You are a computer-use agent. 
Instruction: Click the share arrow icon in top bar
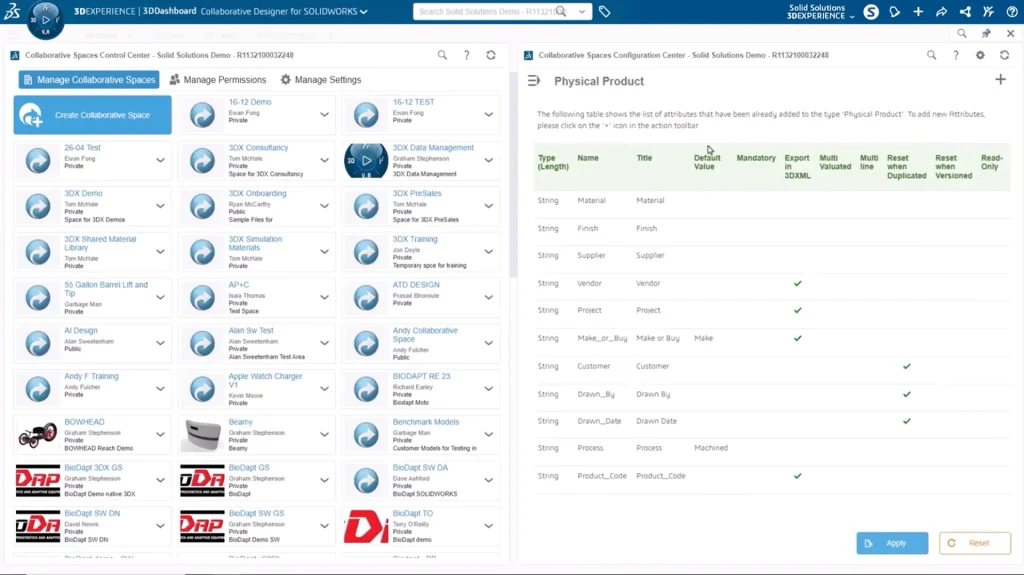(942, 12)
